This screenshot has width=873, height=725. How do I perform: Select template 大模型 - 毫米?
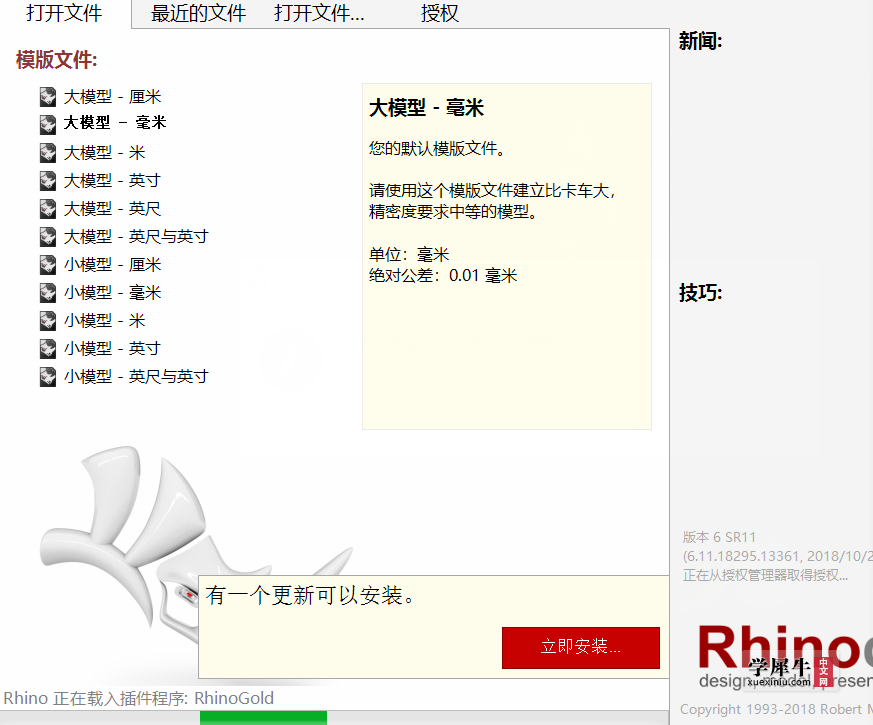point(115,123)
